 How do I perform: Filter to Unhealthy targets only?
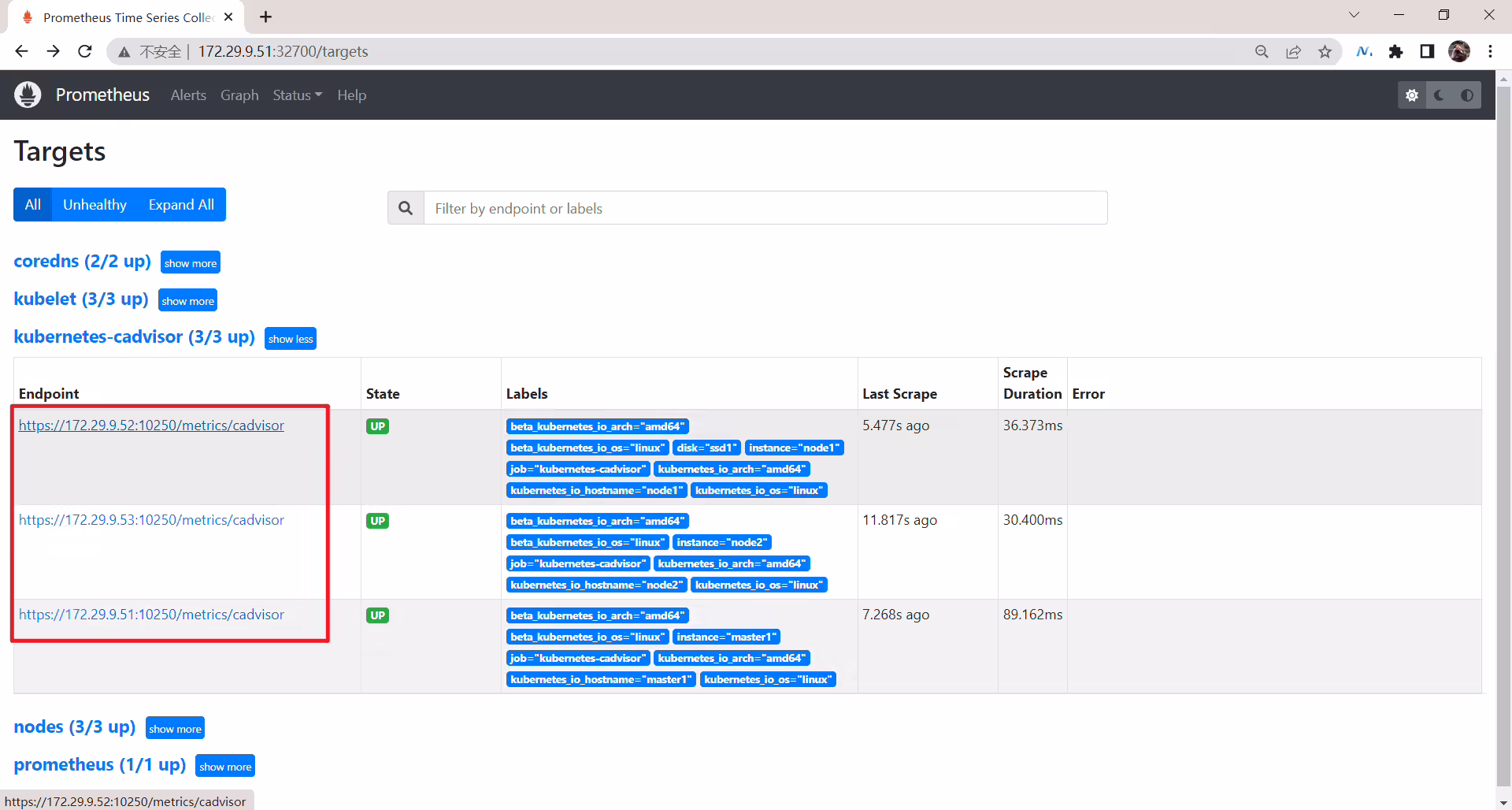[x=94, y=204]
